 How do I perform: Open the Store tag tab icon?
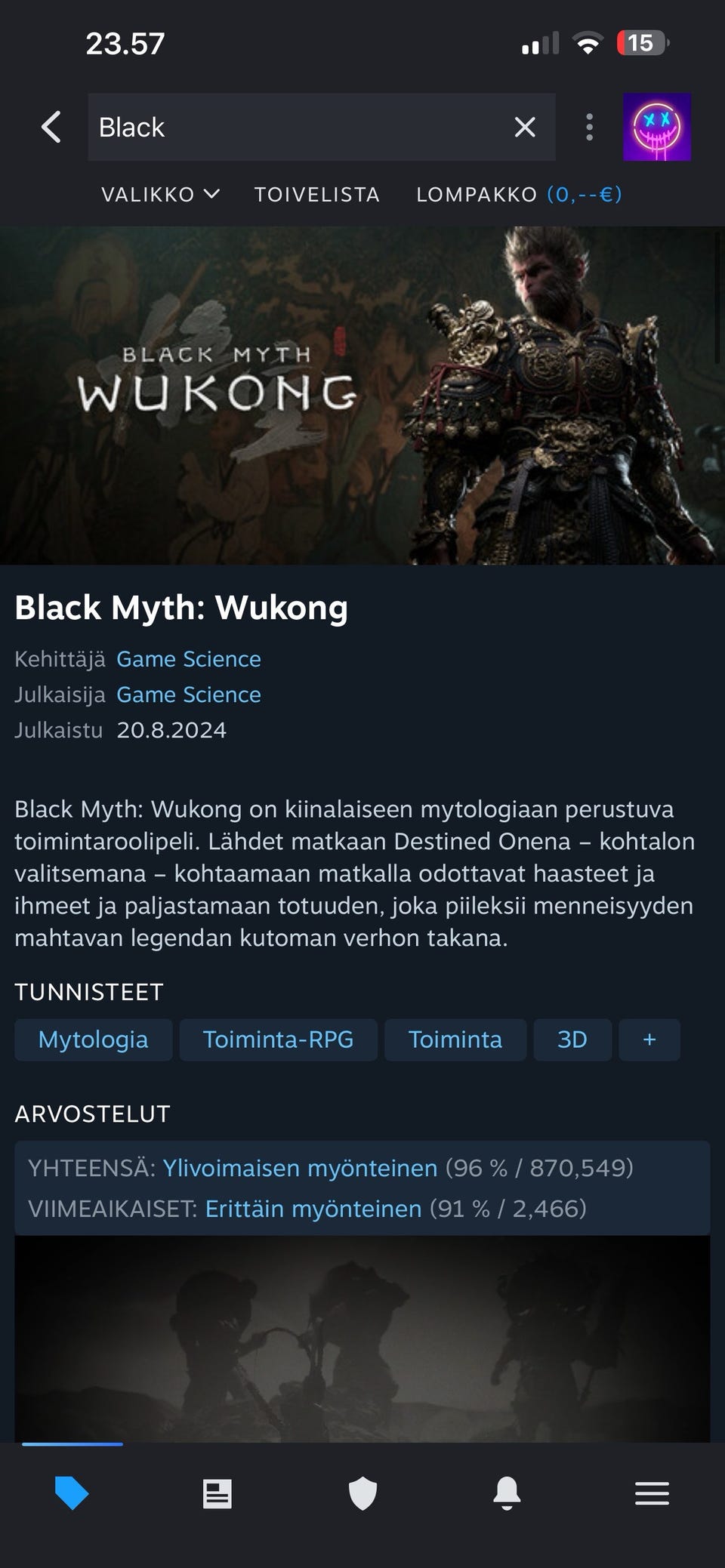(72, 1493)
